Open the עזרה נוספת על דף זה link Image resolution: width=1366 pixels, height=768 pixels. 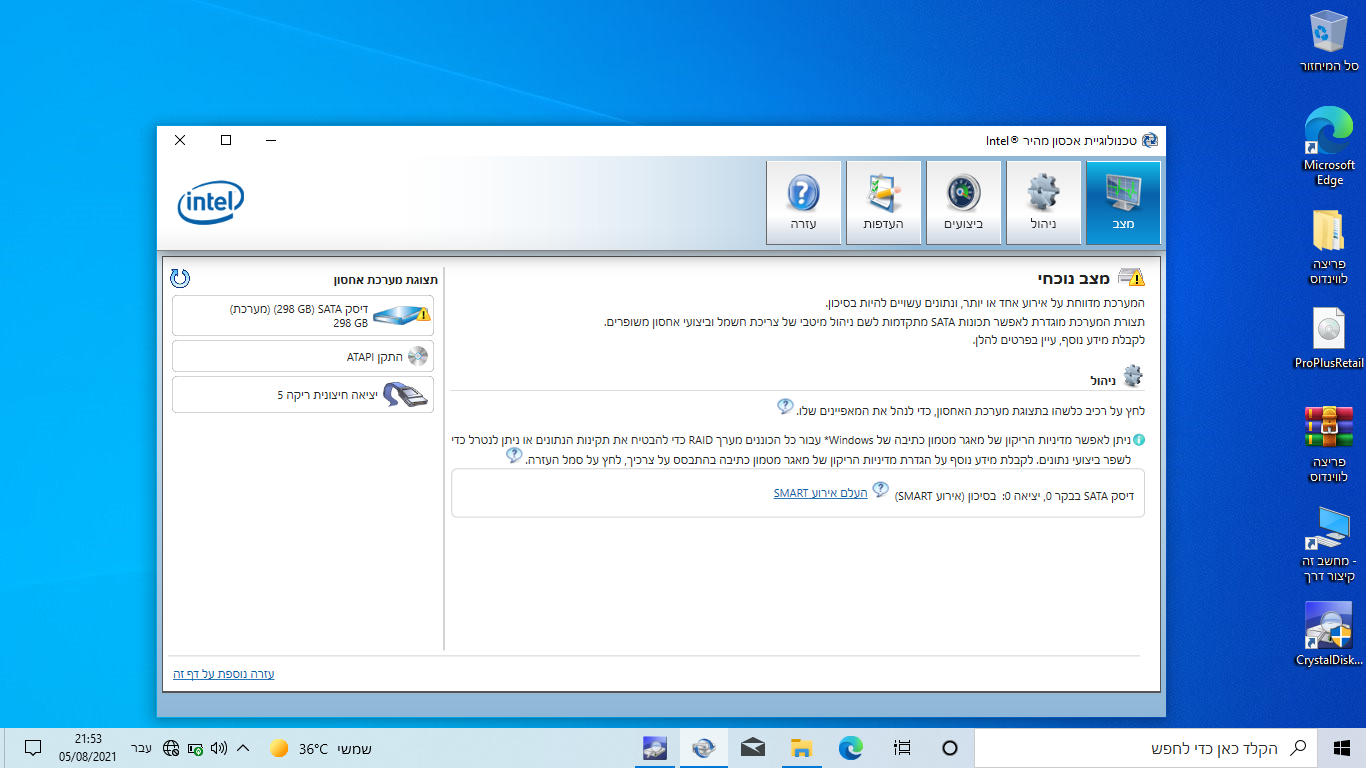click(224, 674)
